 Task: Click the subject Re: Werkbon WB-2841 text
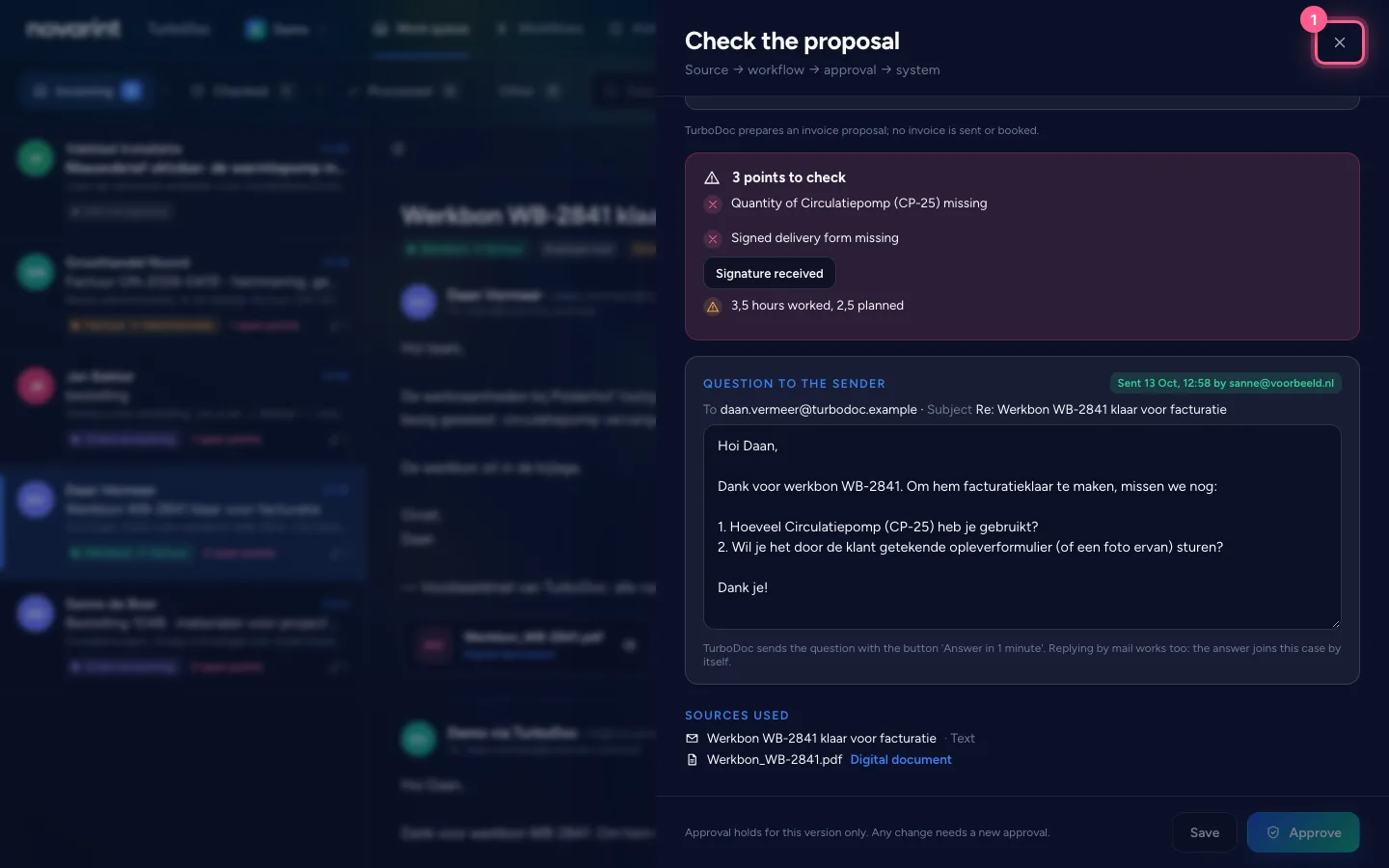click(x=1101, y=410)
